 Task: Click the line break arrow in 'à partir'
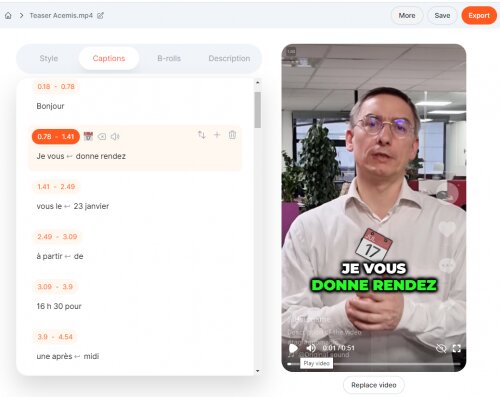(x=67, y=256)
